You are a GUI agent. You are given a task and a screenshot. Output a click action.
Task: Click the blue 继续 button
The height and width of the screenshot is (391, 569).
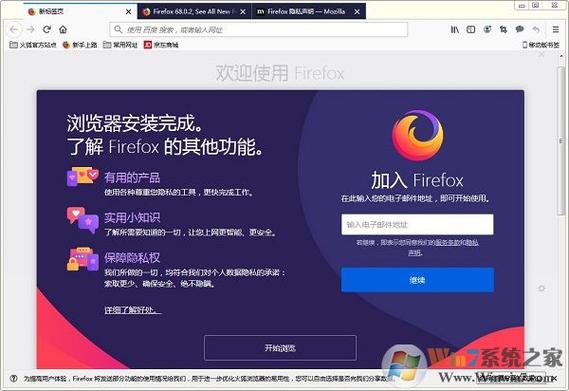pyautogui.click(x=417, y=280)
